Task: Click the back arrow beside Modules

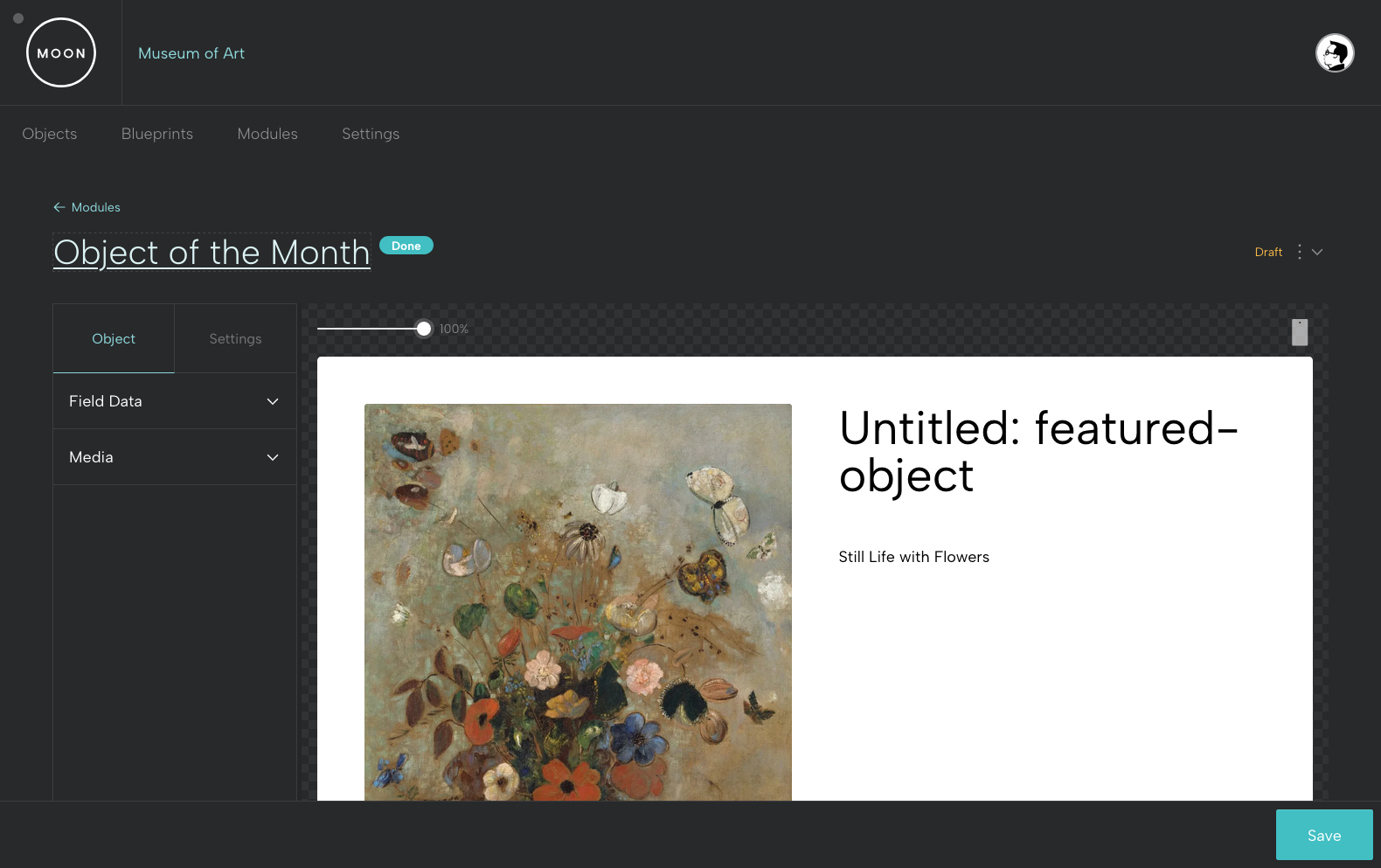Action: click(59, 207)
